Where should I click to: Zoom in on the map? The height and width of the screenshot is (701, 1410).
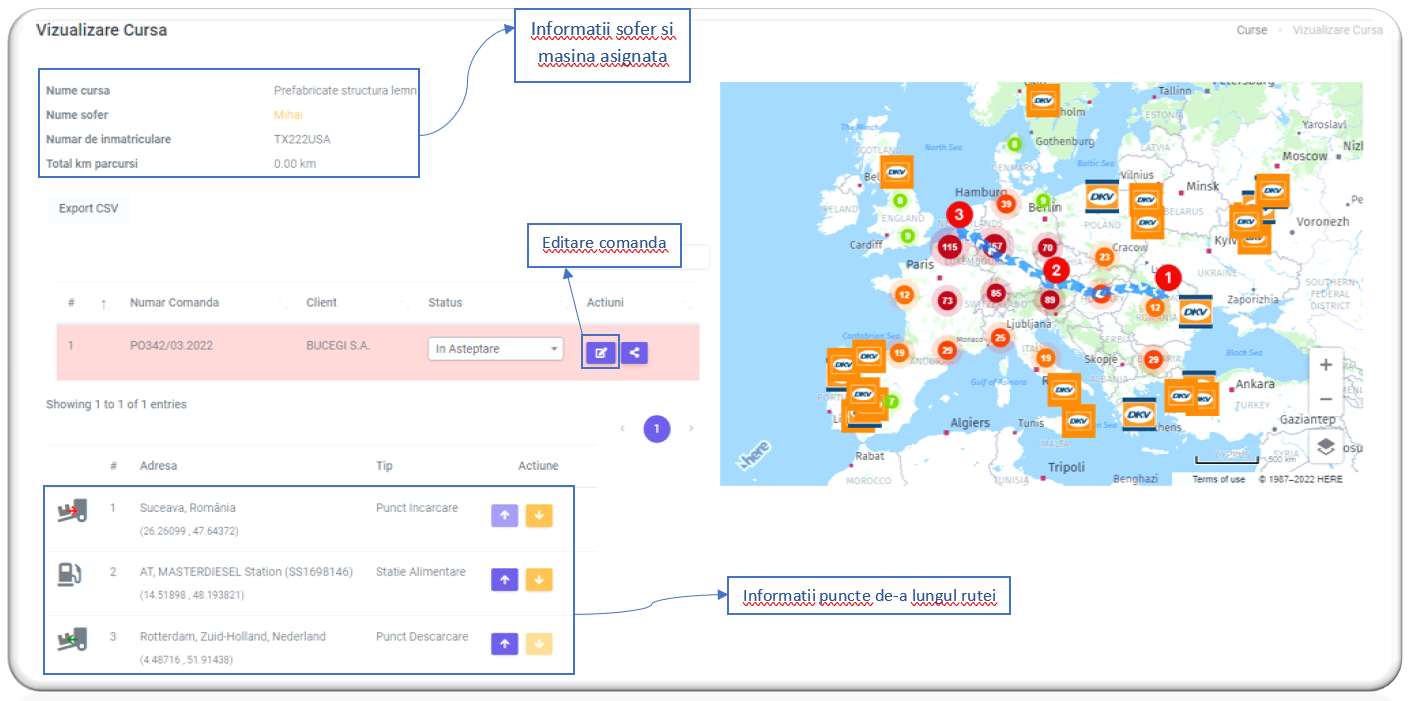[1325, 365]
